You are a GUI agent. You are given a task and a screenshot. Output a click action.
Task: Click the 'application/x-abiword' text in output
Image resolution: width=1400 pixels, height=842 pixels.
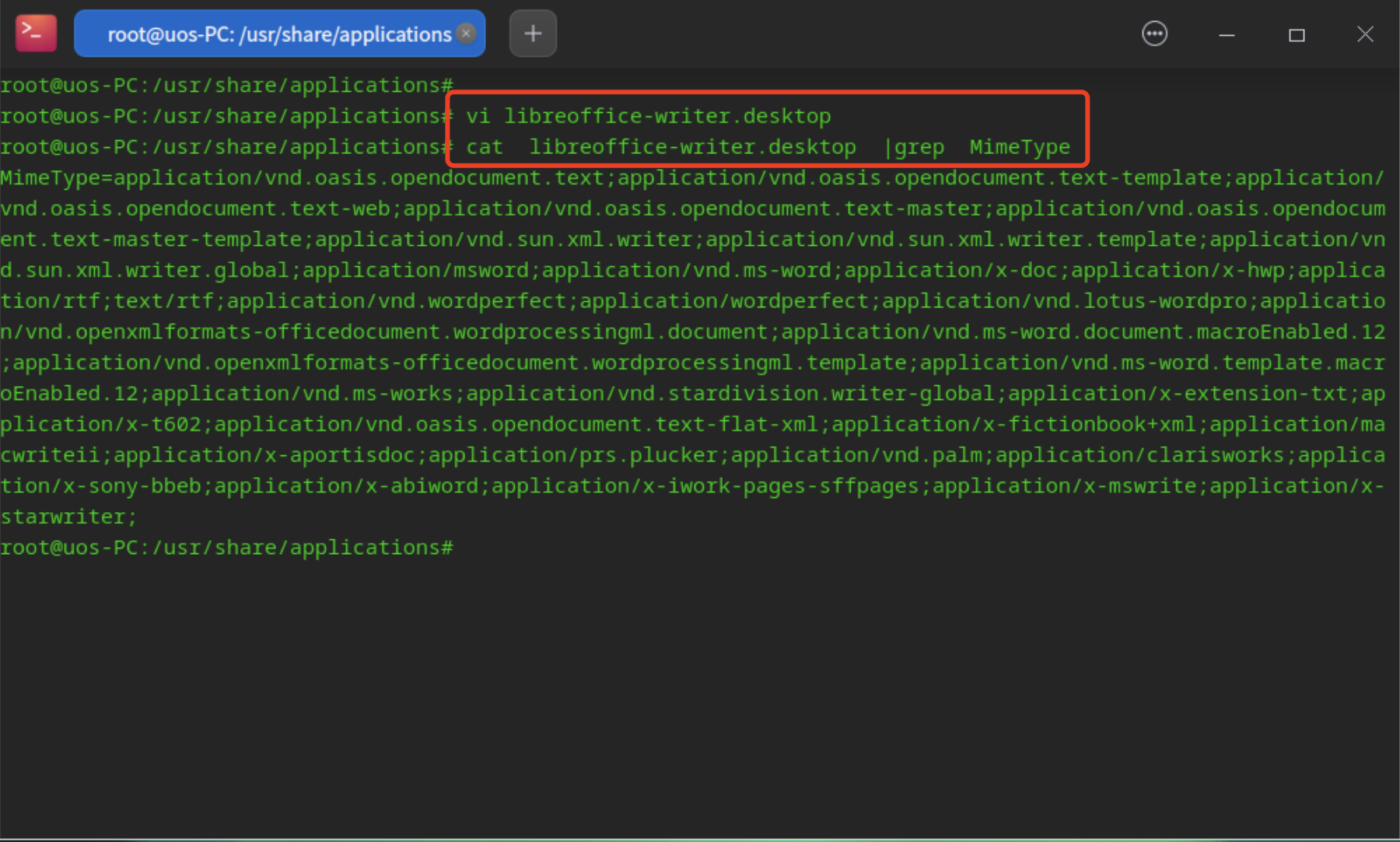click(346, 486)
